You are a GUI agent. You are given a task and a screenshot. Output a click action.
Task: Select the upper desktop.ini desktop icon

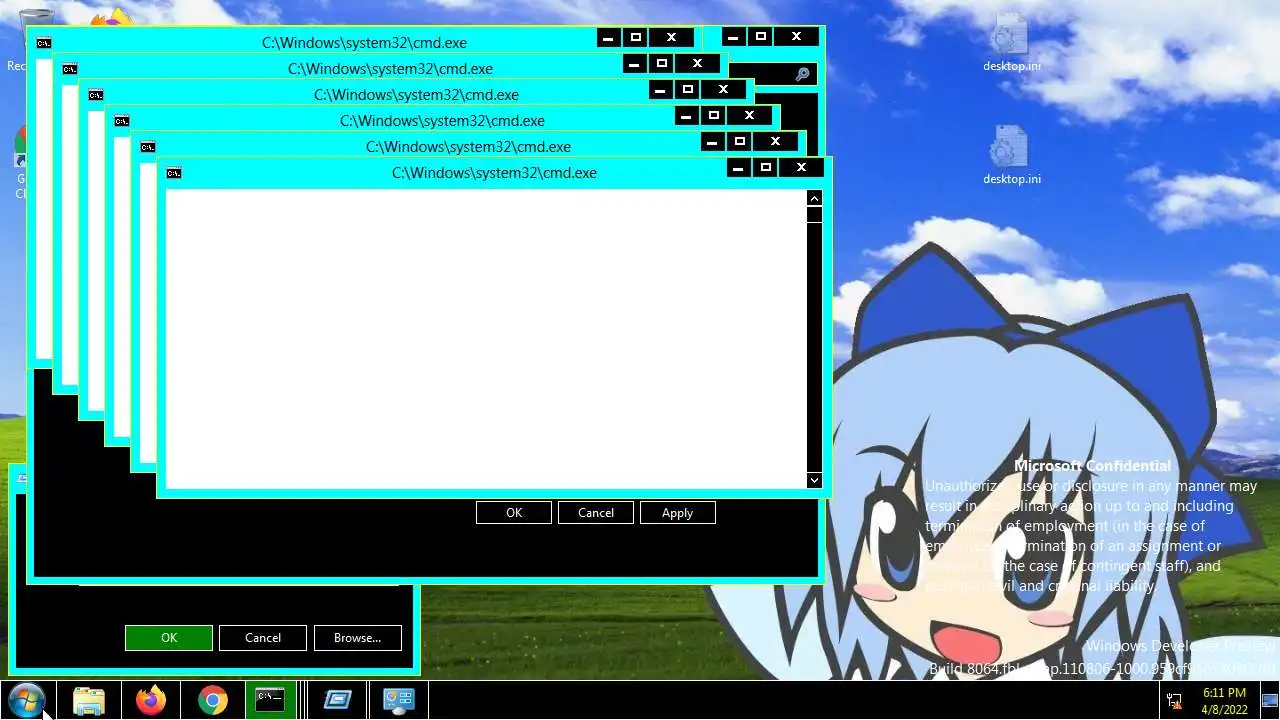[1011, 43]
